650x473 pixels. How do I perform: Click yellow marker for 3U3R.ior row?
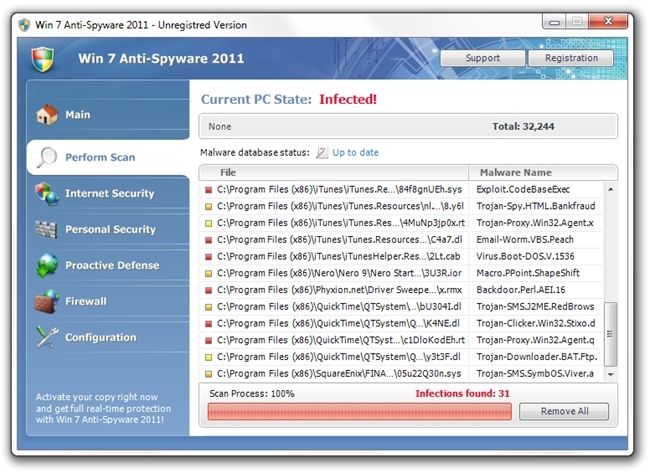tap(209, 274)
